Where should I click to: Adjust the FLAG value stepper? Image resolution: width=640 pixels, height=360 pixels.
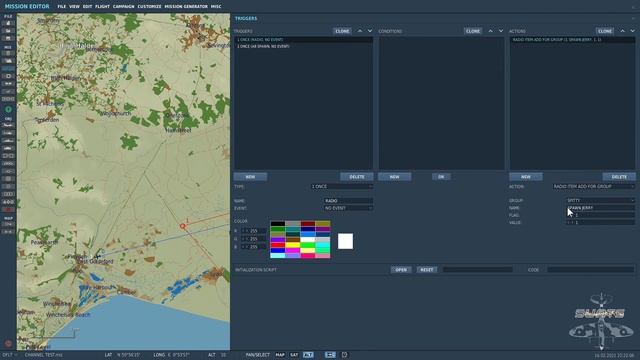[600, 215]
